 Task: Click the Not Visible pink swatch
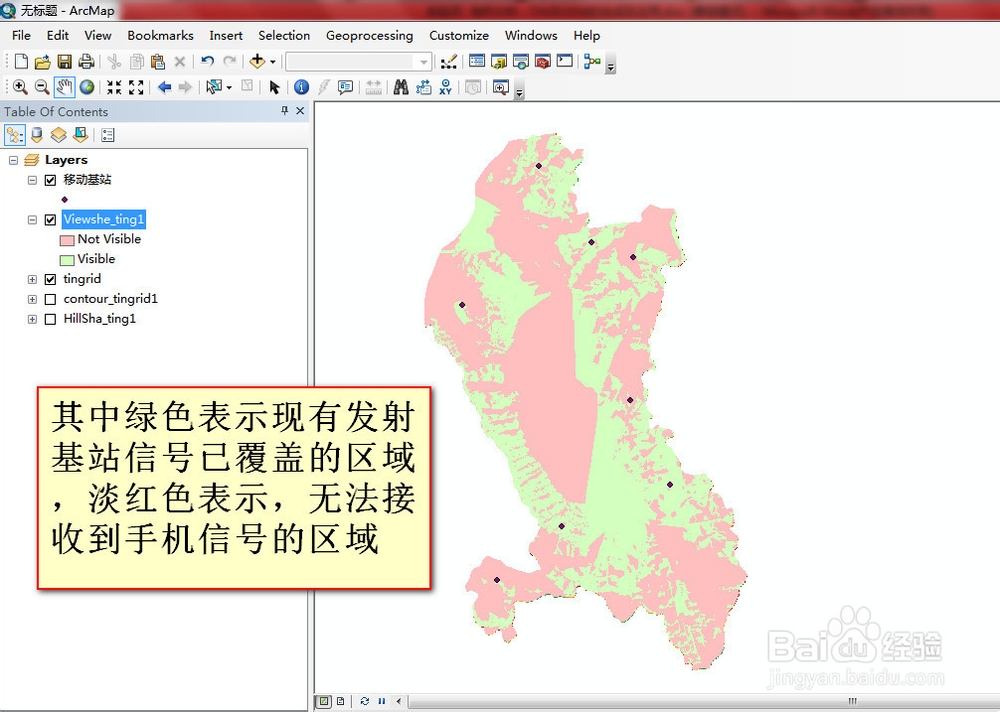click(67, 241)
